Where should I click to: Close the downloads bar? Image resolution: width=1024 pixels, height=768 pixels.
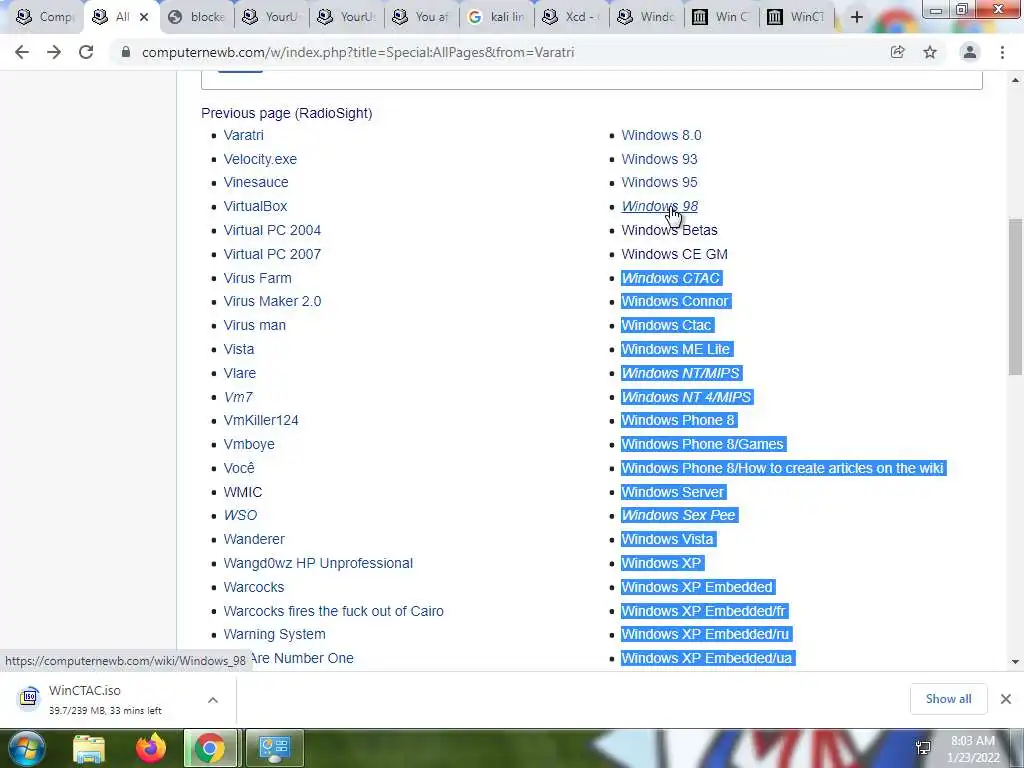1006,699
